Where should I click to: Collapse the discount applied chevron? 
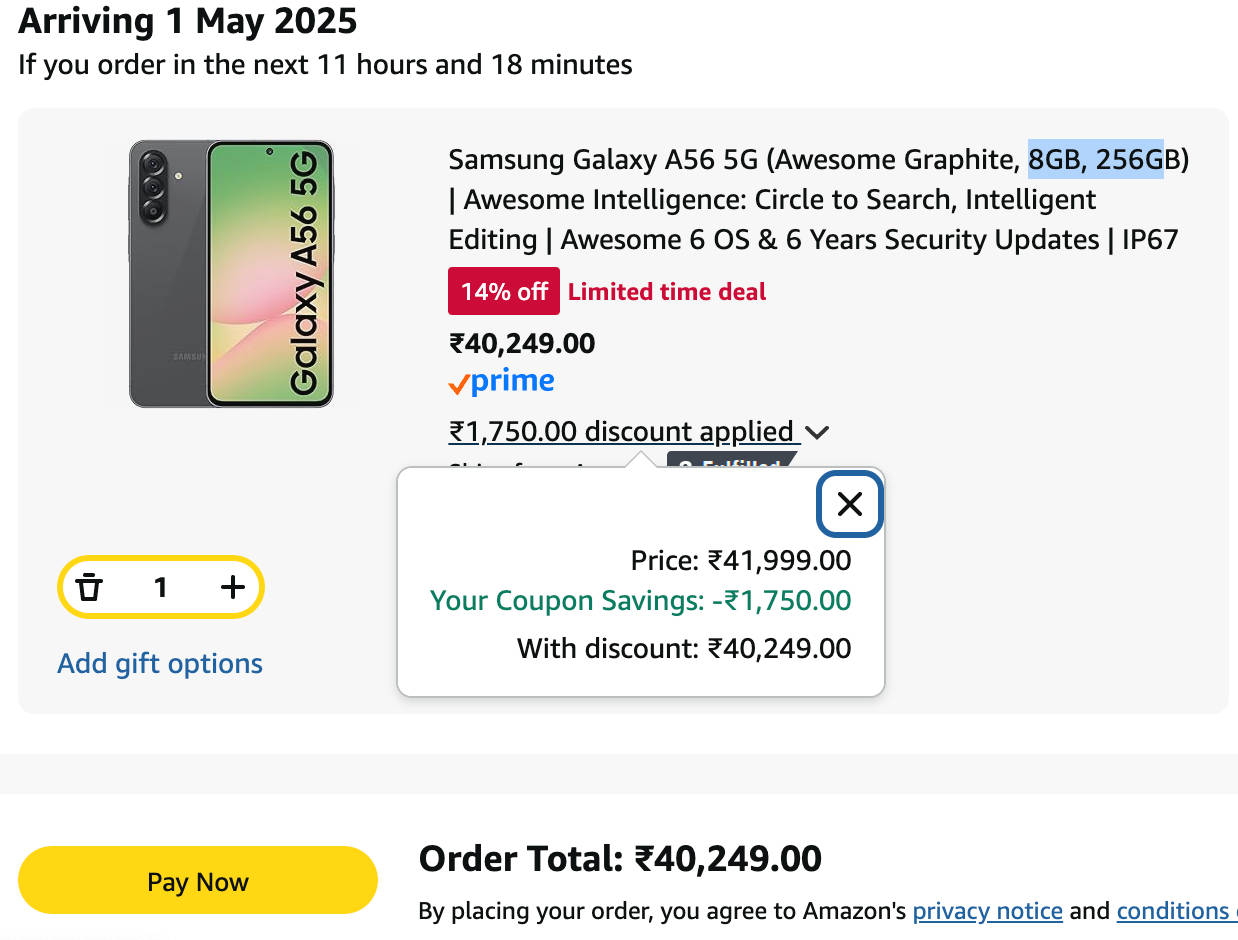point(817,433)
